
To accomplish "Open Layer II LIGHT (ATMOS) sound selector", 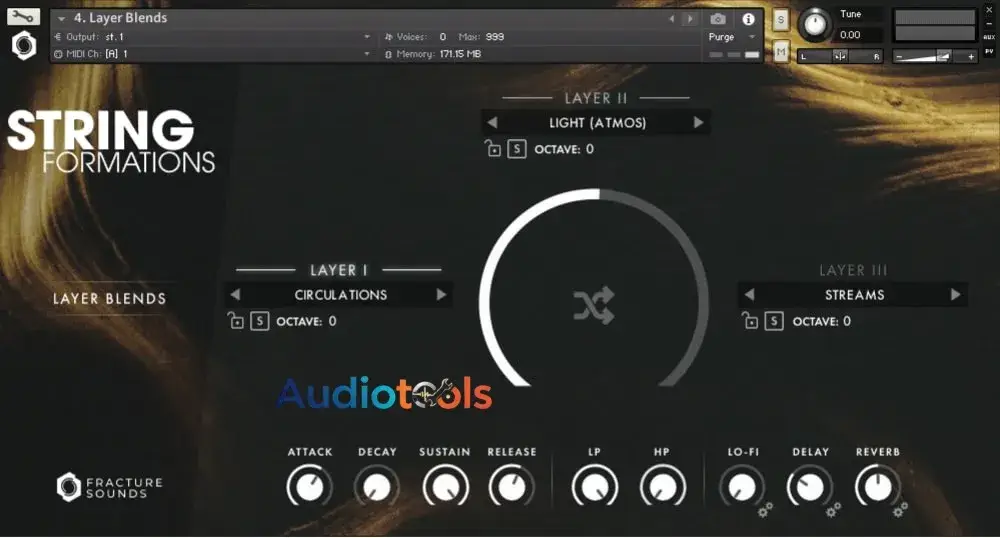I will point(598,122).
